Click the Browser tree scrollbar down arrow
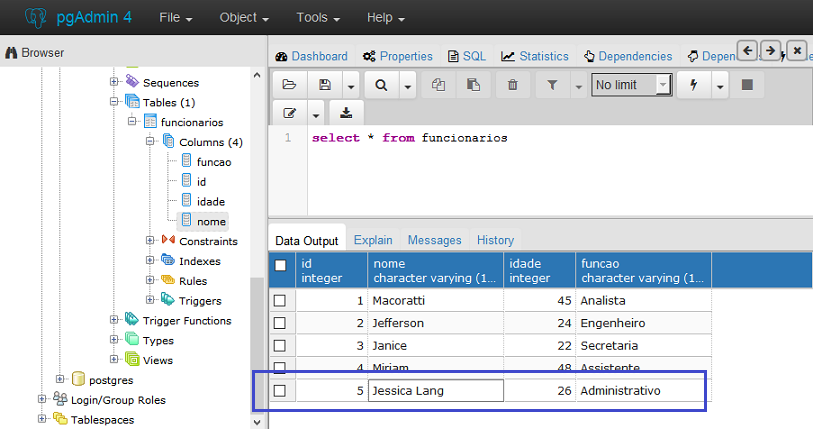The width and height of the screenshot is (813, 429). click(x=257, y=422)
